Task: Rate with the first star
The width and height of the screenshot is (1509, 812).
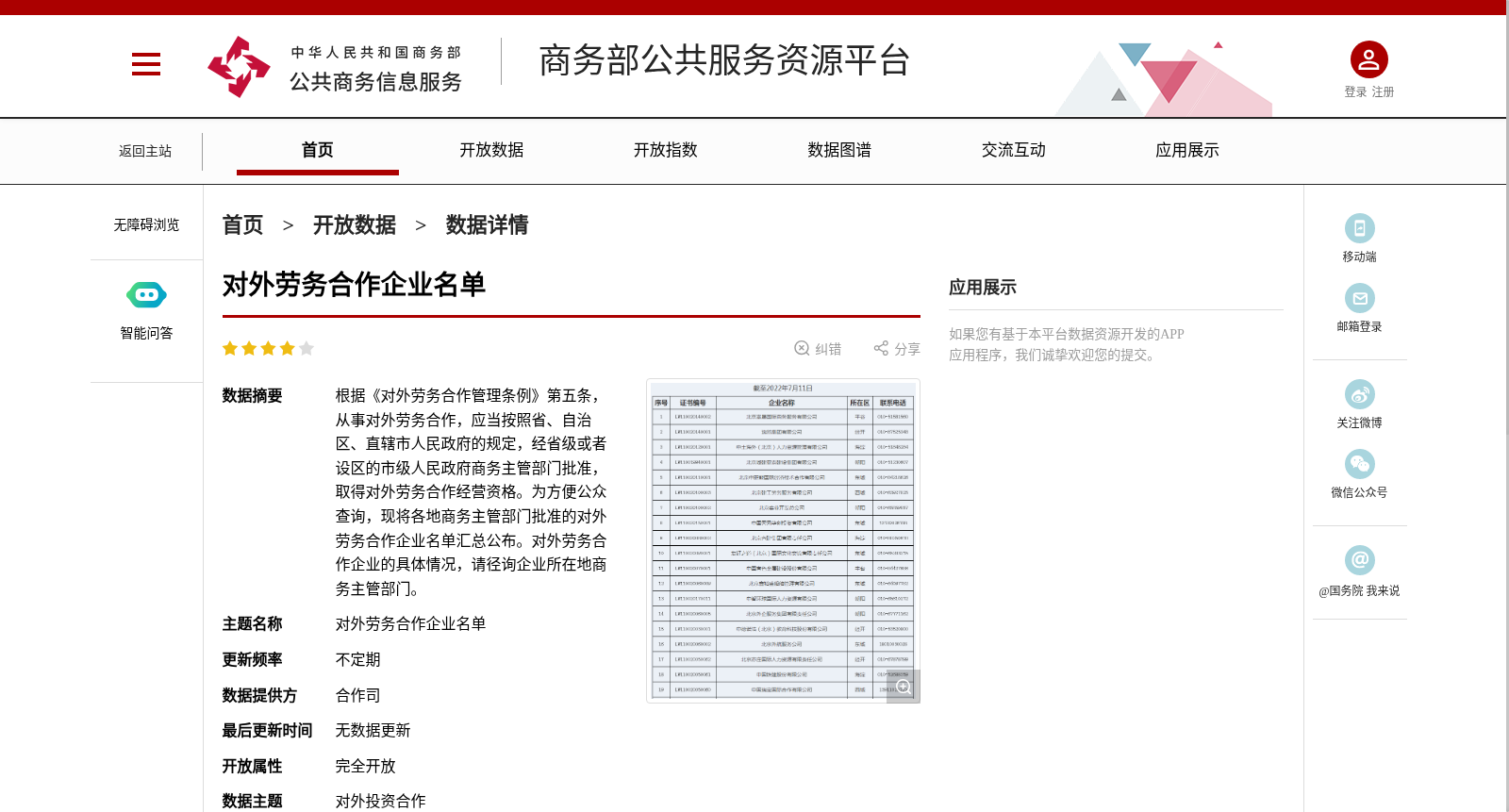Action: (230, 349)
